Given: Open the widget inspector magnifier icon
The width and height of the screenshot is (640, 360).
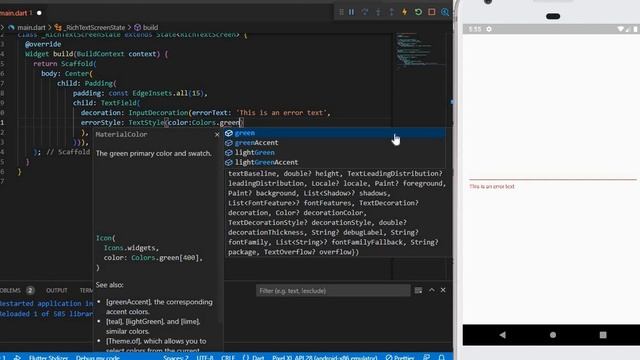Looking at the screenshot, I should (x=445, y=12).
